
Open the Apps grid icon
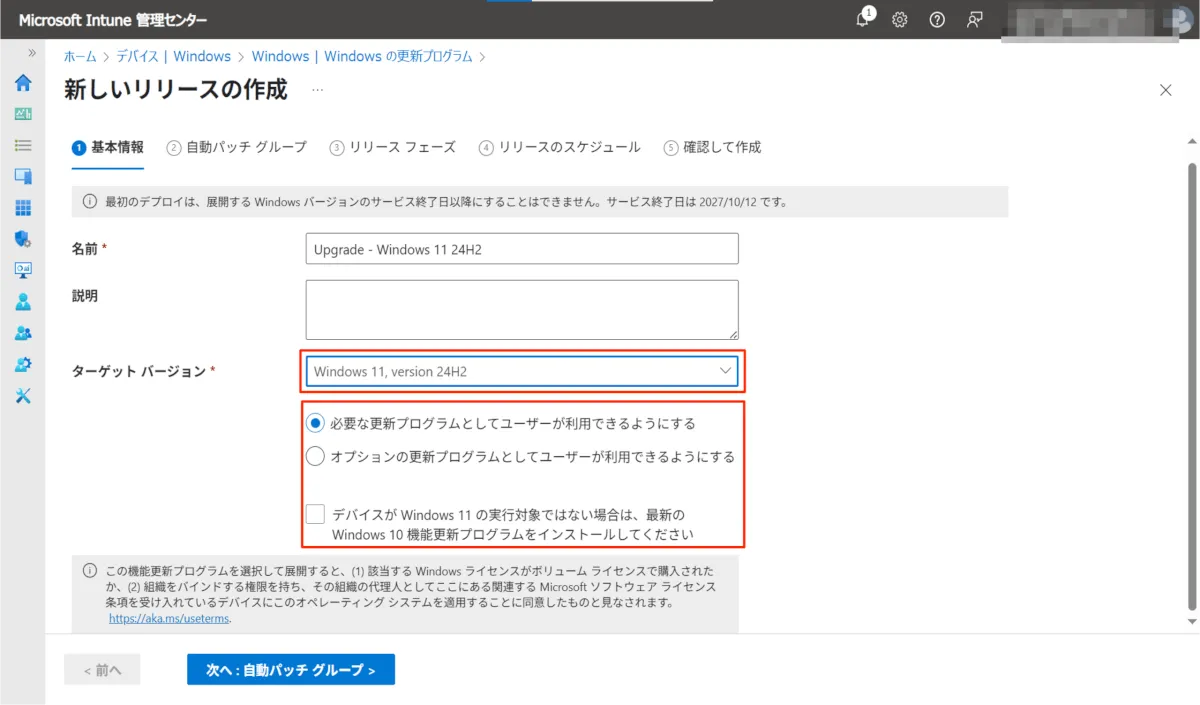(x=23, y=208)
